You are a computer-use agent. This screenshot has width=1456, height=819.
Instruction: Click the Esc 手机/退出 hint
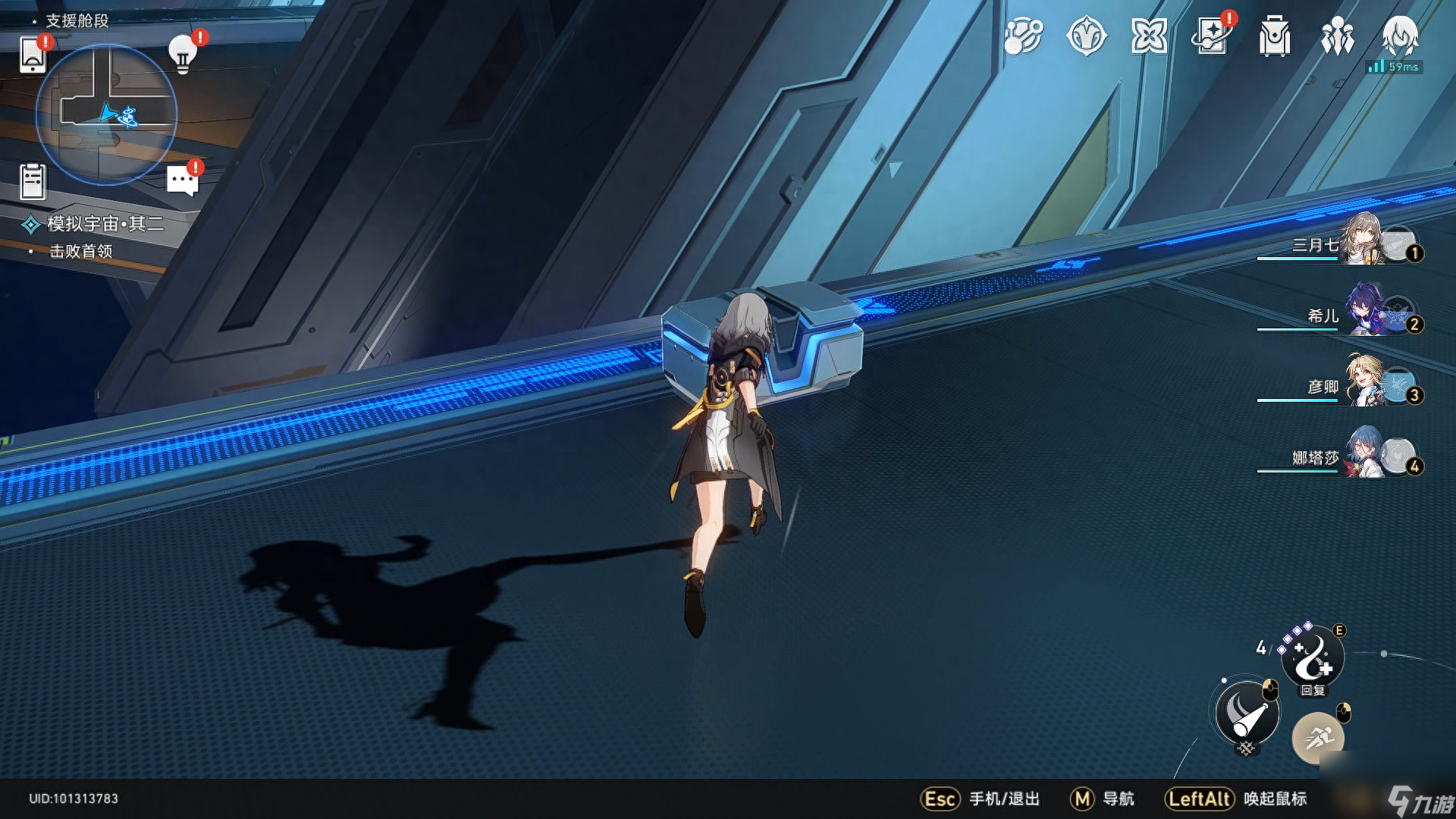tap(980, 799)
